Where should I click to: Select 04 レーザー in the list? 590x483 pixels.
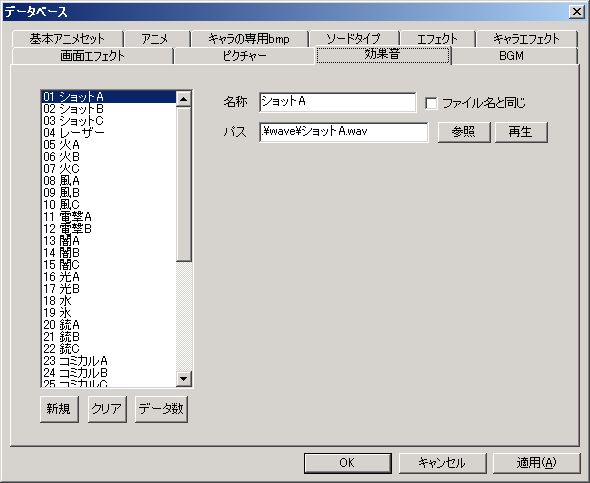tap(108, 133)
